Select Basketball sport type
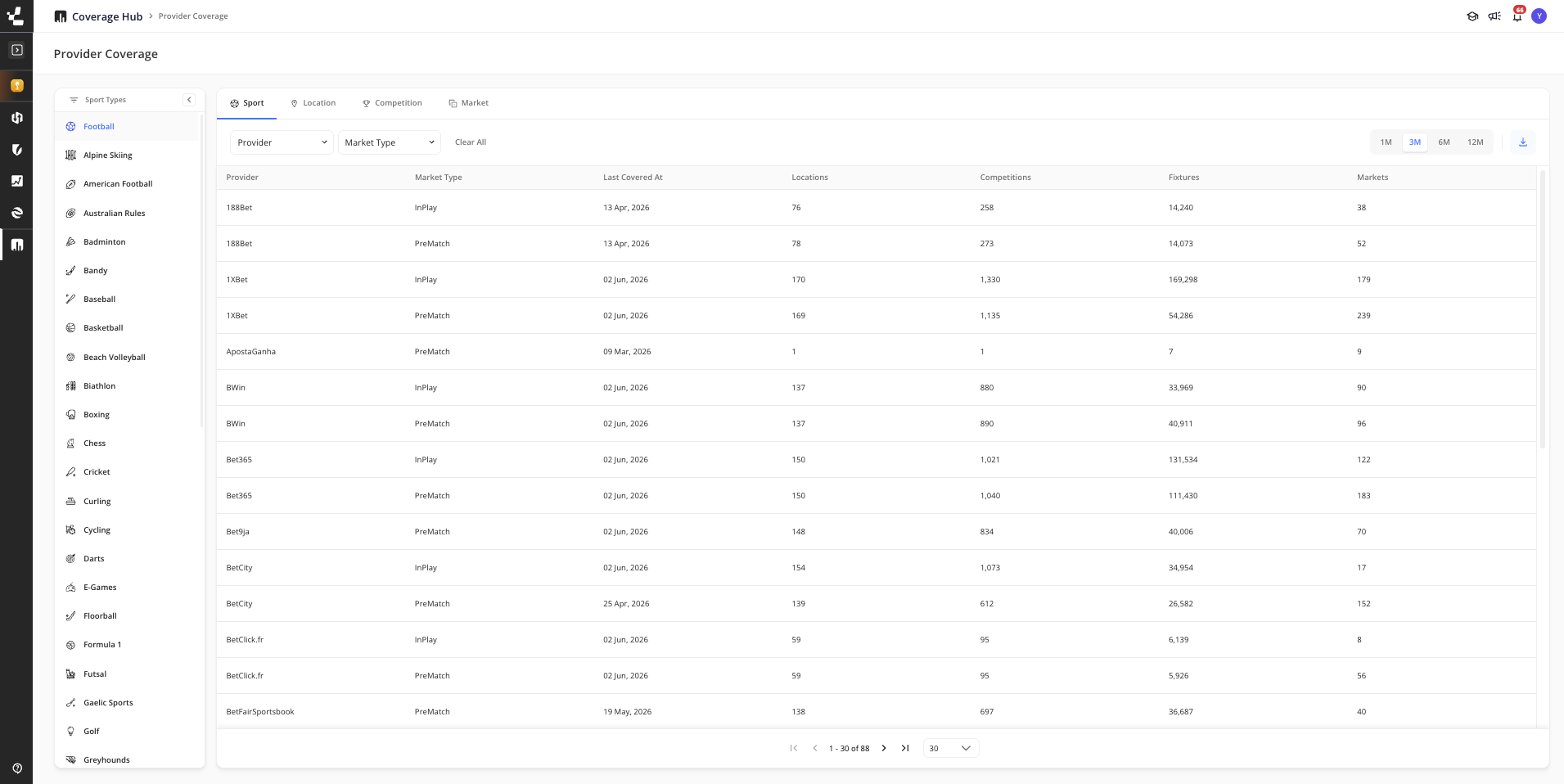 (x=127, y=328)
